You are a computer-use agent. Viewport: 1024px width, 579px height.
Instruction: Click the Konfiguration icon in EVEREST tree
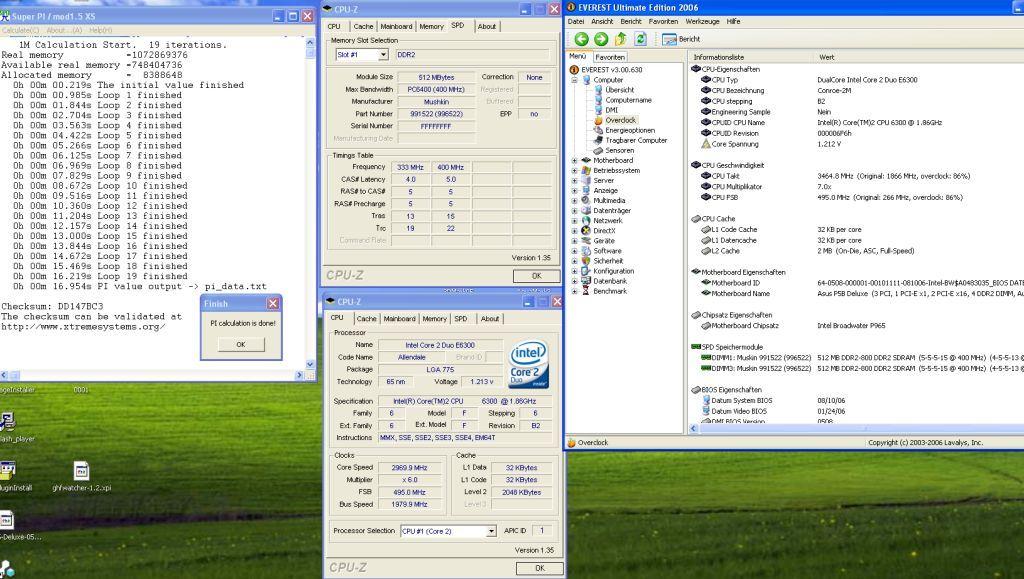point(586,271)
